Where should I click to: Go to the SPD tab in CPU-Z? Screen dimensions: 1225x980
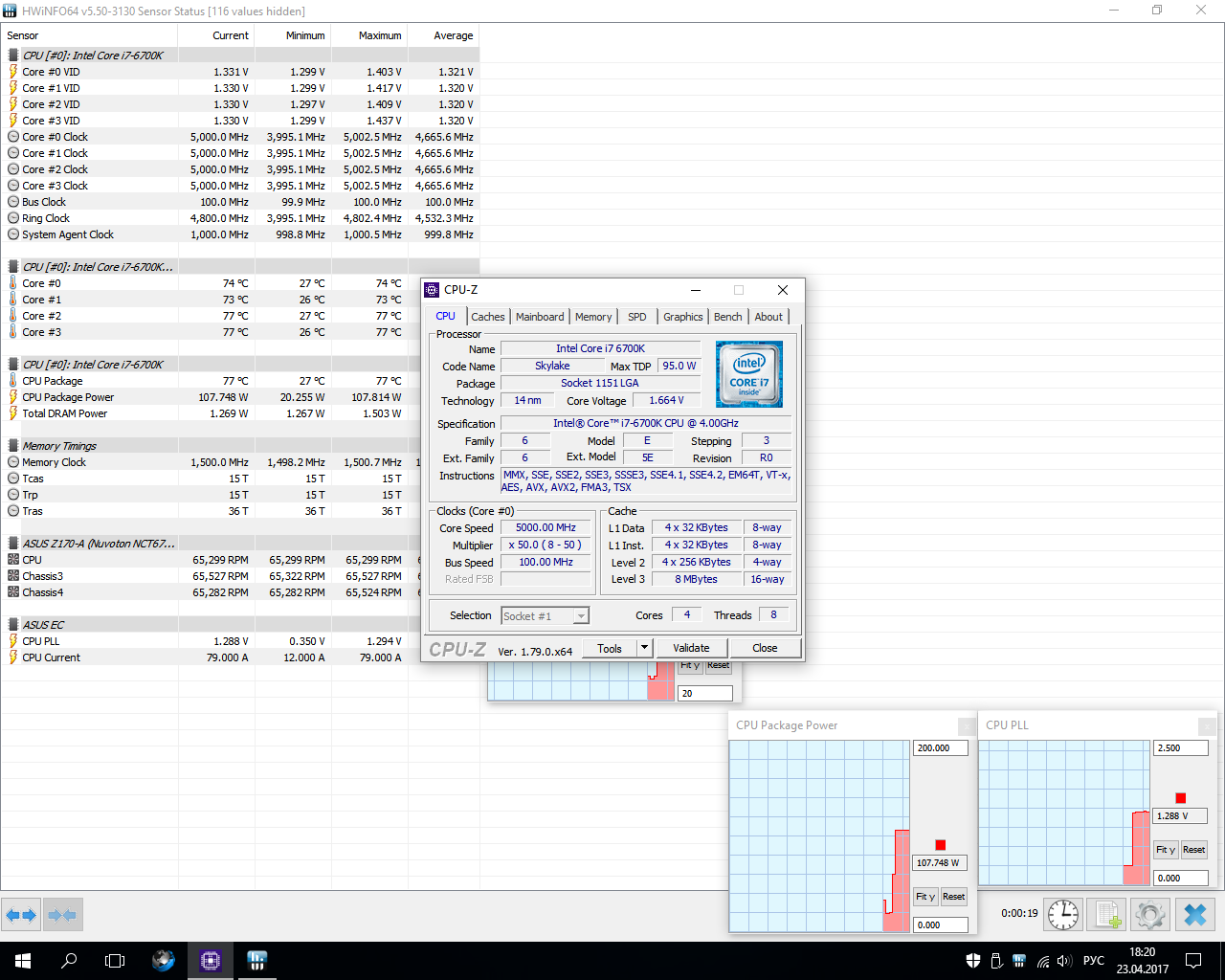click(637, 317)
